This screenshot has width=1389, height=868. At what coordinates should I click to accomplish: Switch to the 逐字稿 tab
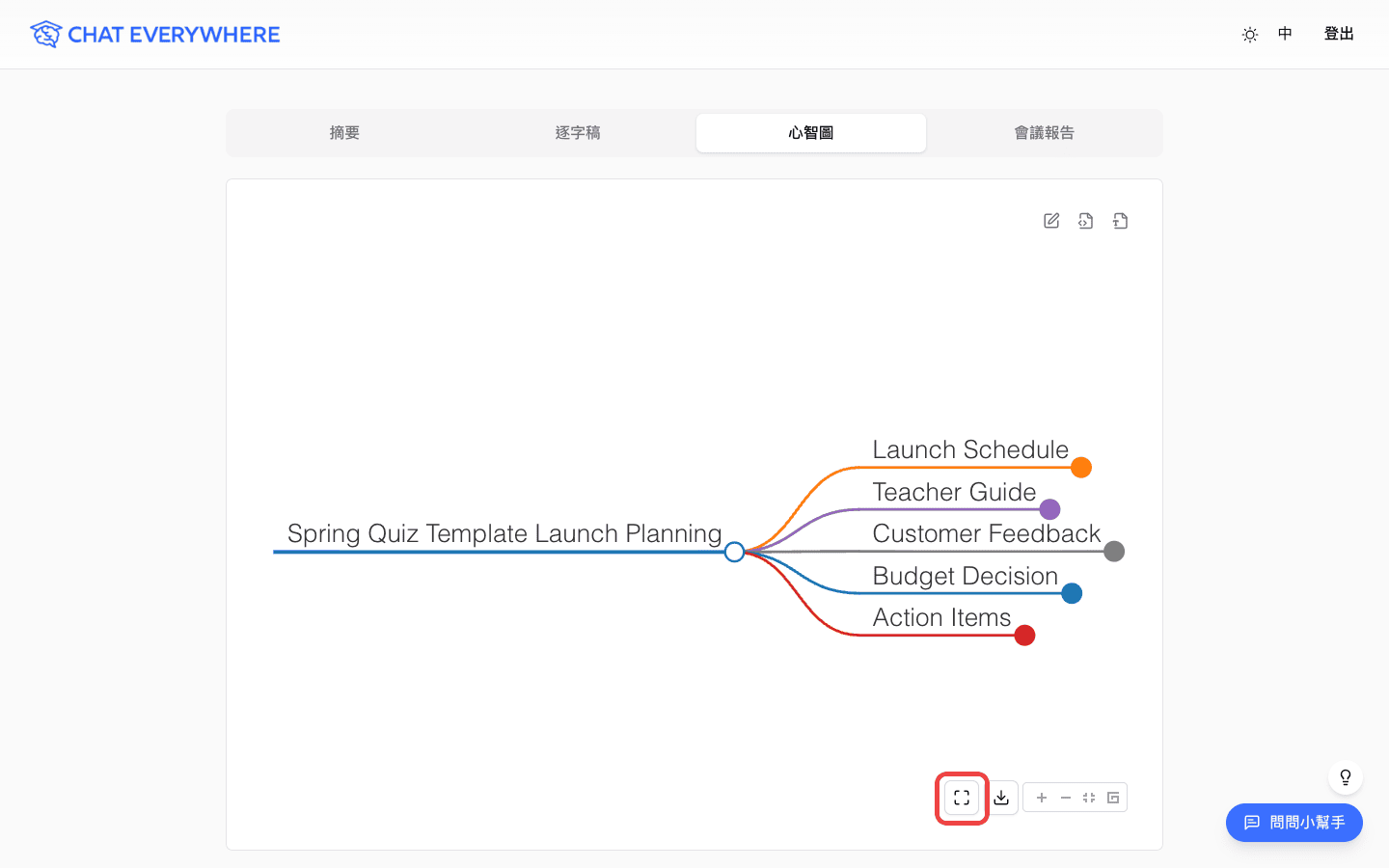pyautogui.click(x=578, y=133)
